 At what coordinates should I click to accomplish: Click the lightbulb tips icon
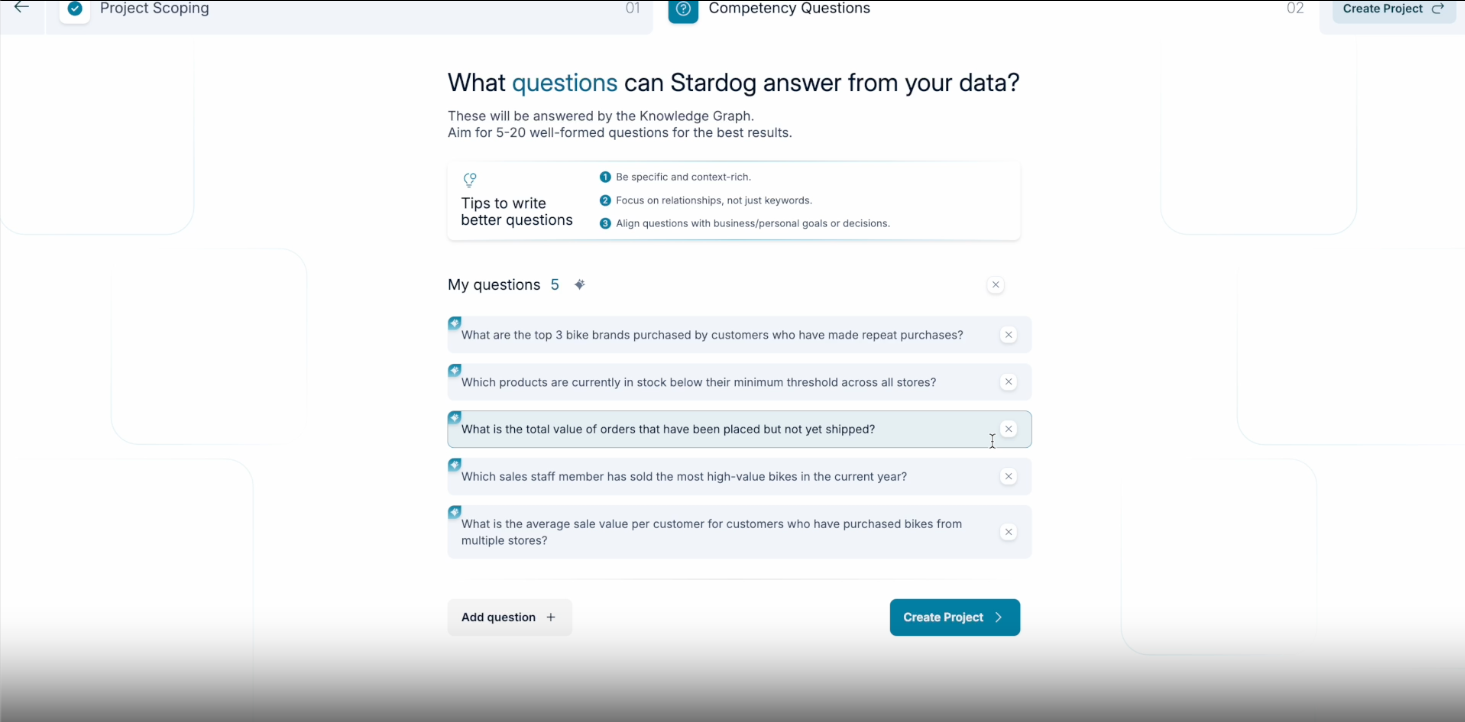click(x=470, y=180)
